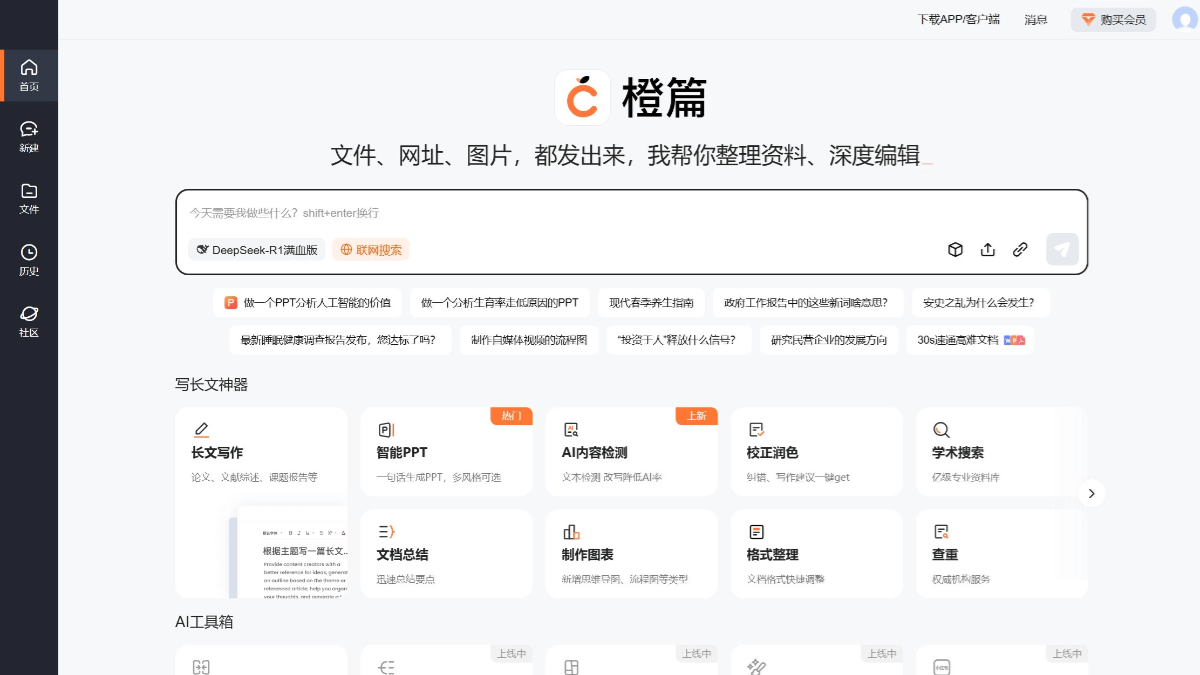Click the second AI工具箱 card icon
This screenshot has width=1200, height=675.
point(386,667)
